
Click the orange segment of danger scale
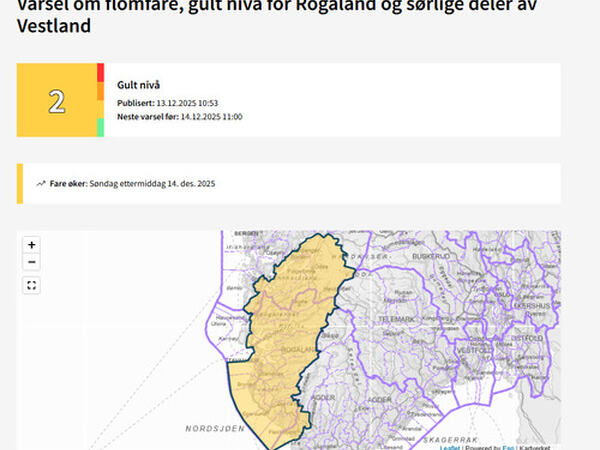tap(100, 91)
